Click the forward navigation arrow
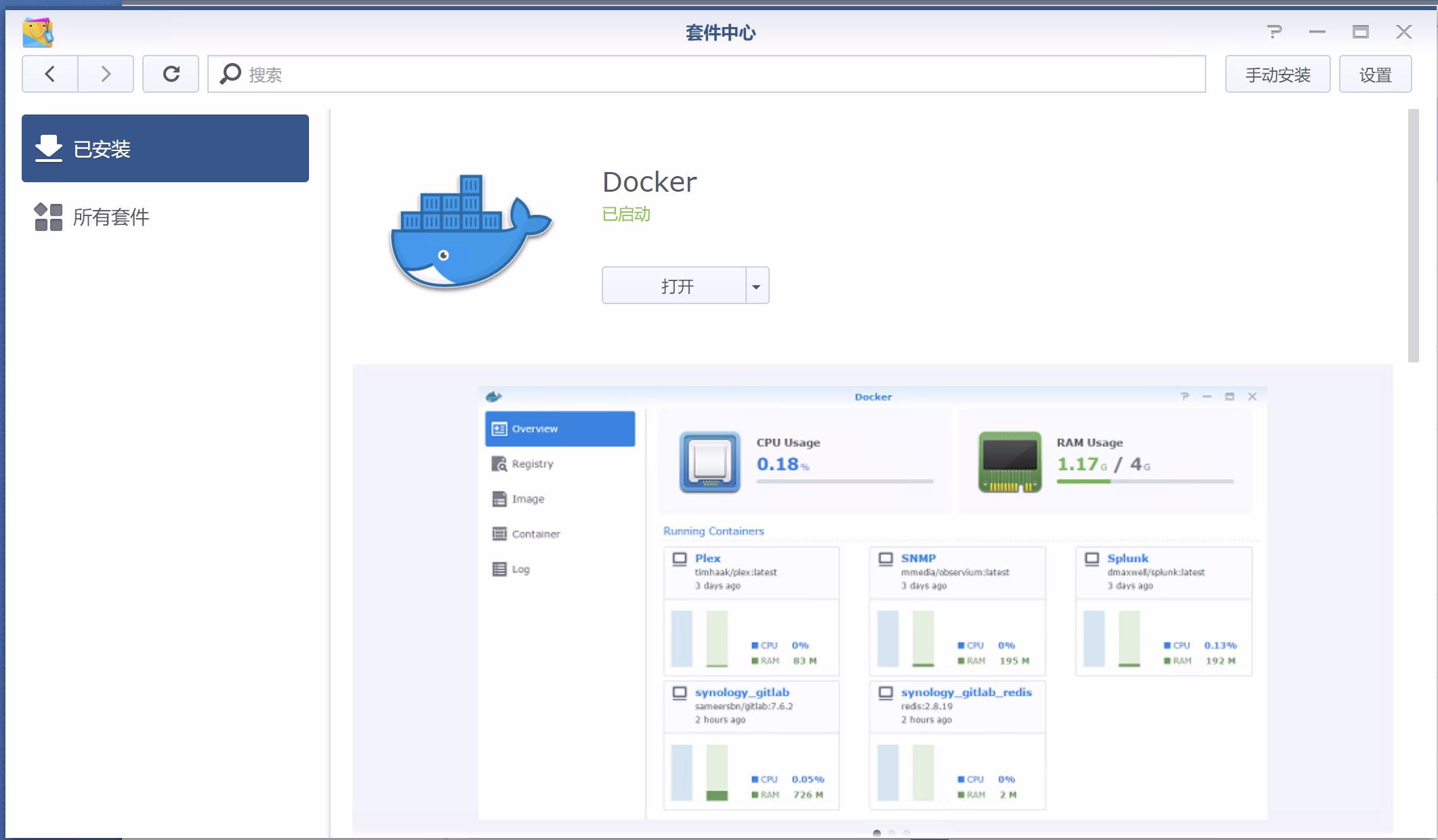This screenshot has height=840, width=1438. (106, 74)
